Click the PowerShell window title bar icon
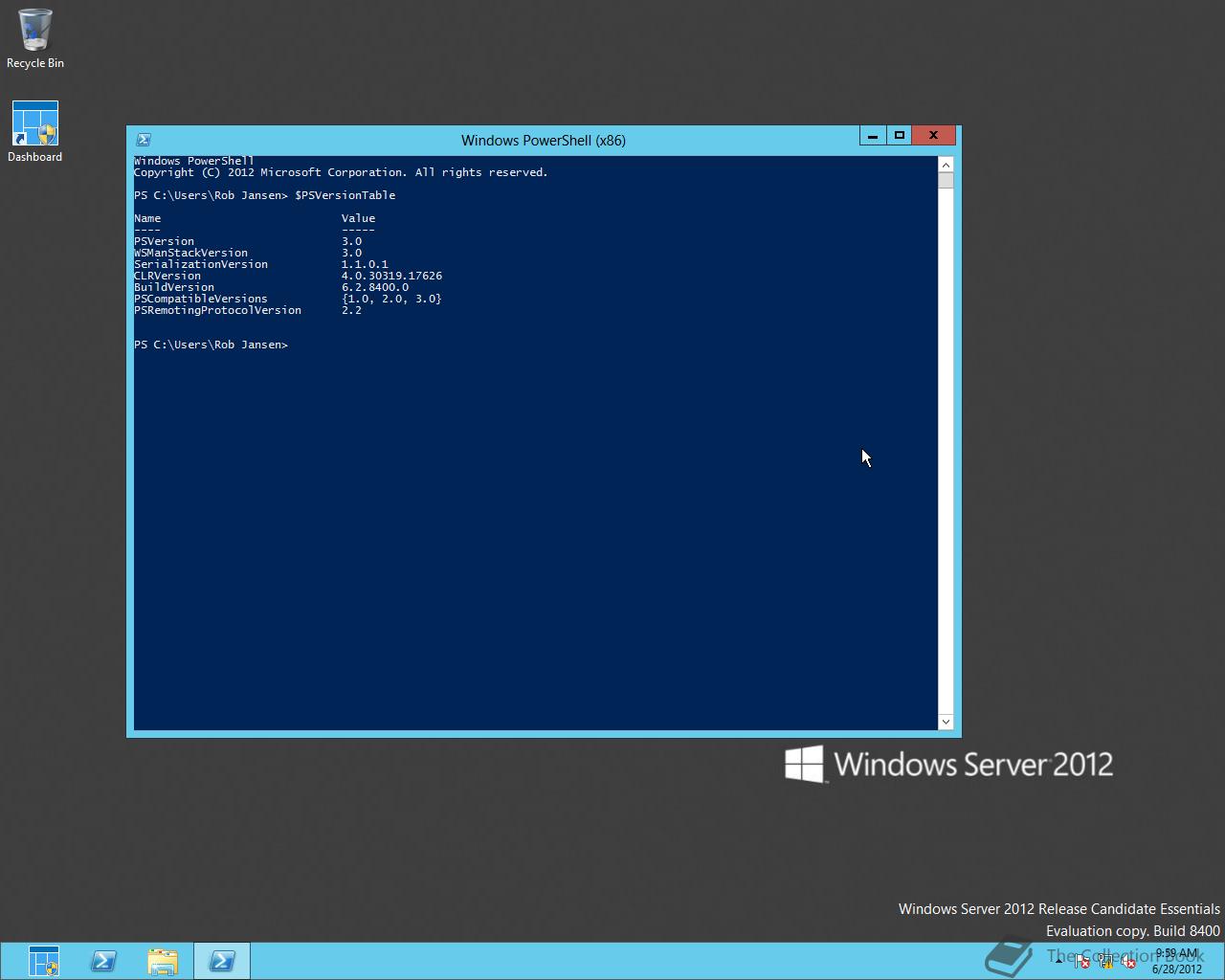 (144, 140)
